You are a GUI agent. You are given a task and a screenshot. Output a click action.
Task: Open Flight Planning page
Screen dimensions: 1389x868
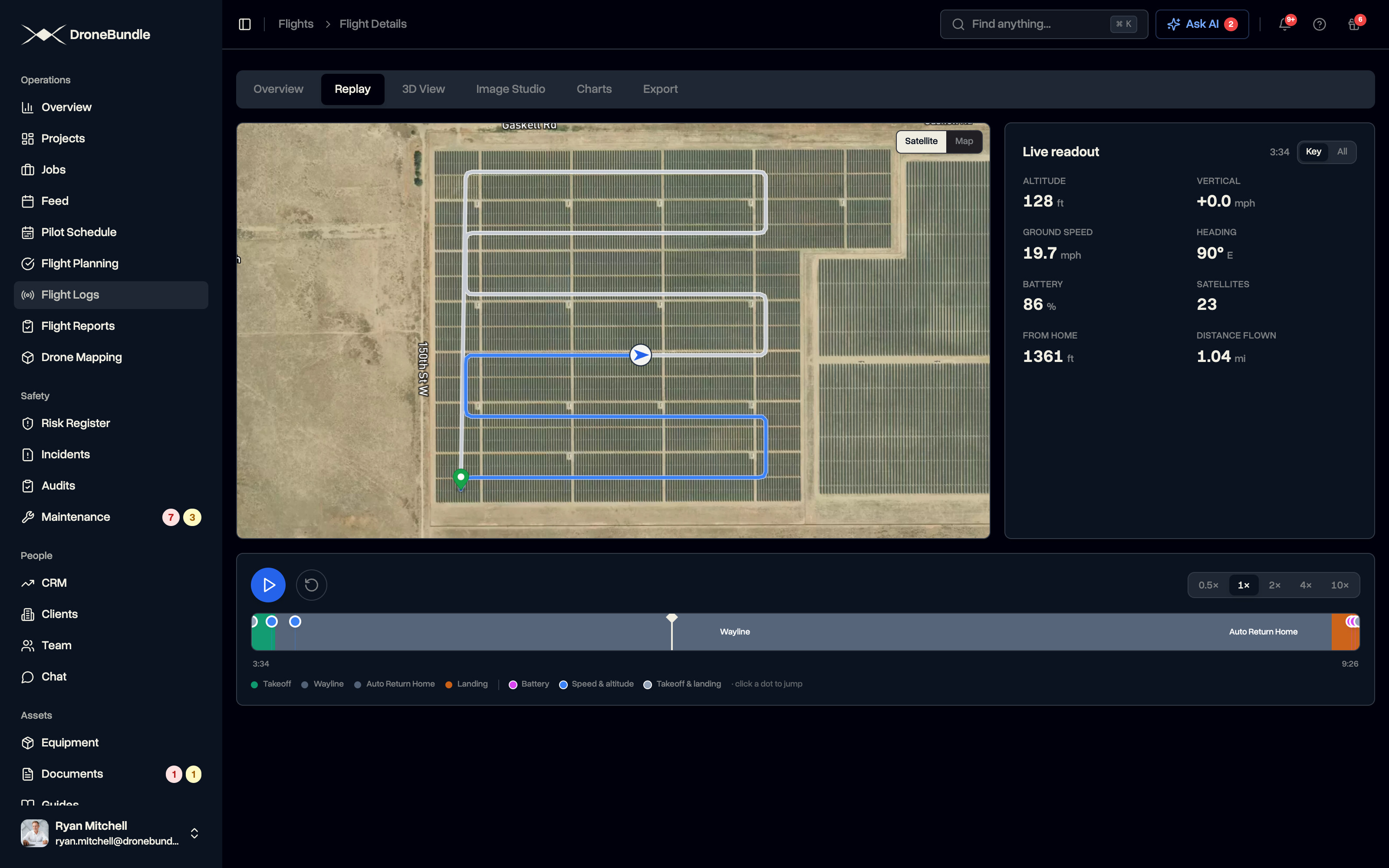pyautogui.click(x=111, y=264)
